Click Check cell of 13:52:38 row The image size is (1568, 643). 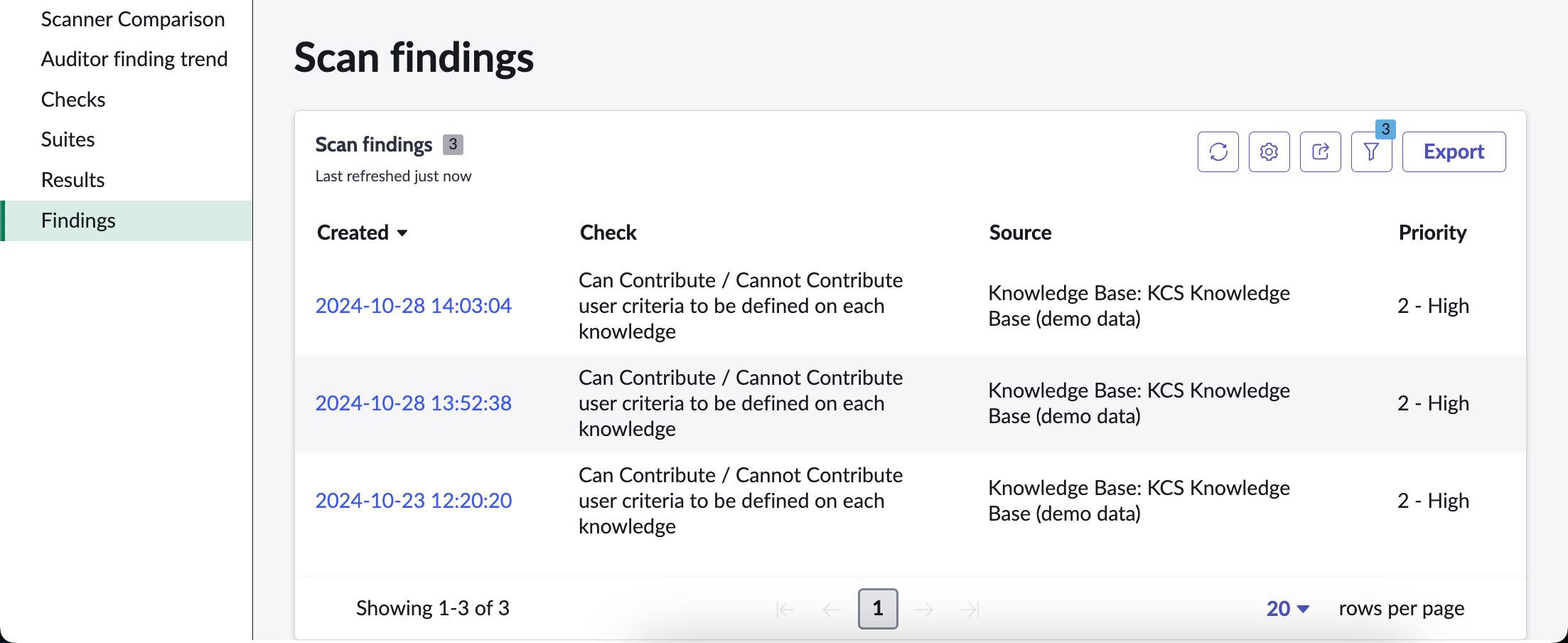(x=741, y=403)
